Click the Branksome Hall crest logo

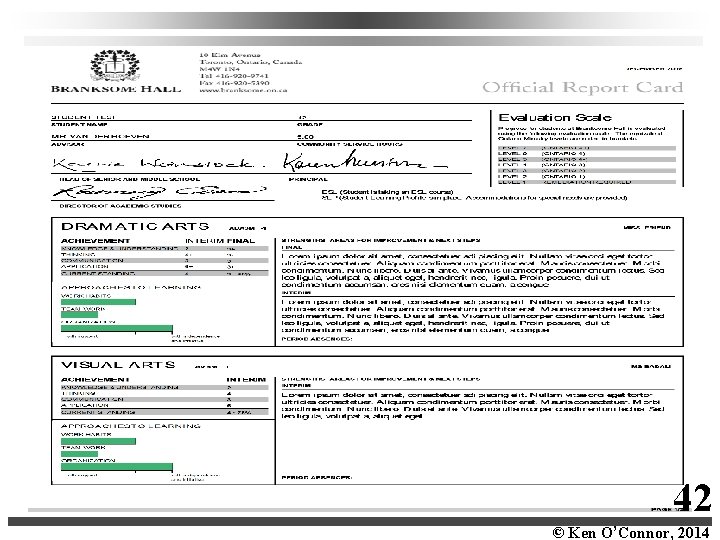click(x=115, y=66)
